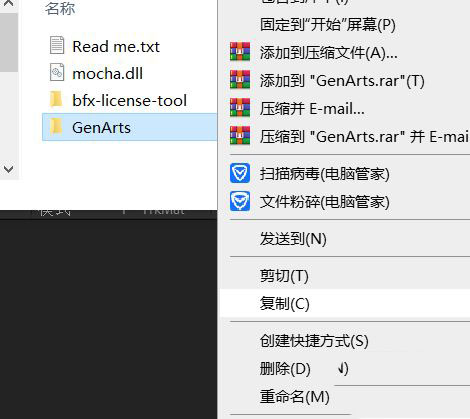Click the mocha.dll file icon
The width and height of the screenshot is (470, 419).
click(x=57, y=72)
